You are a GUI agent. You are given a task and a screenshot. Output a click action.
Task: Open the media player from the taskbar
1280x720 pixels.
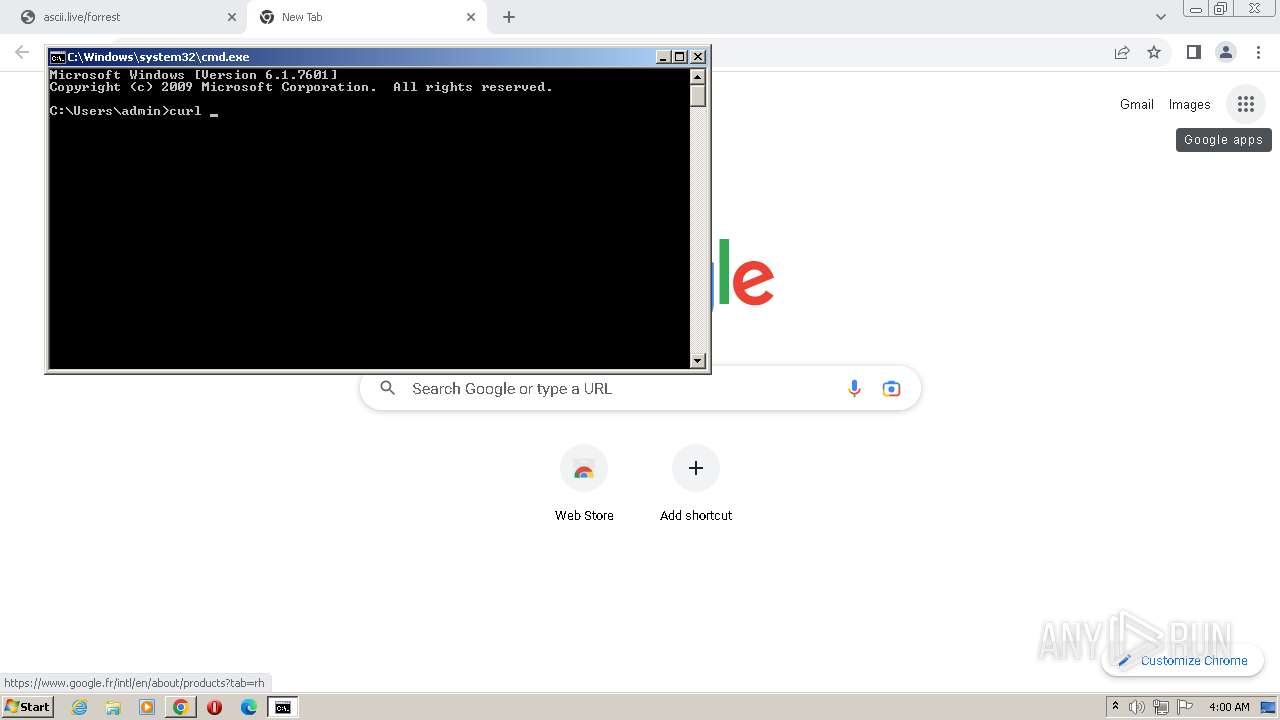147,707
